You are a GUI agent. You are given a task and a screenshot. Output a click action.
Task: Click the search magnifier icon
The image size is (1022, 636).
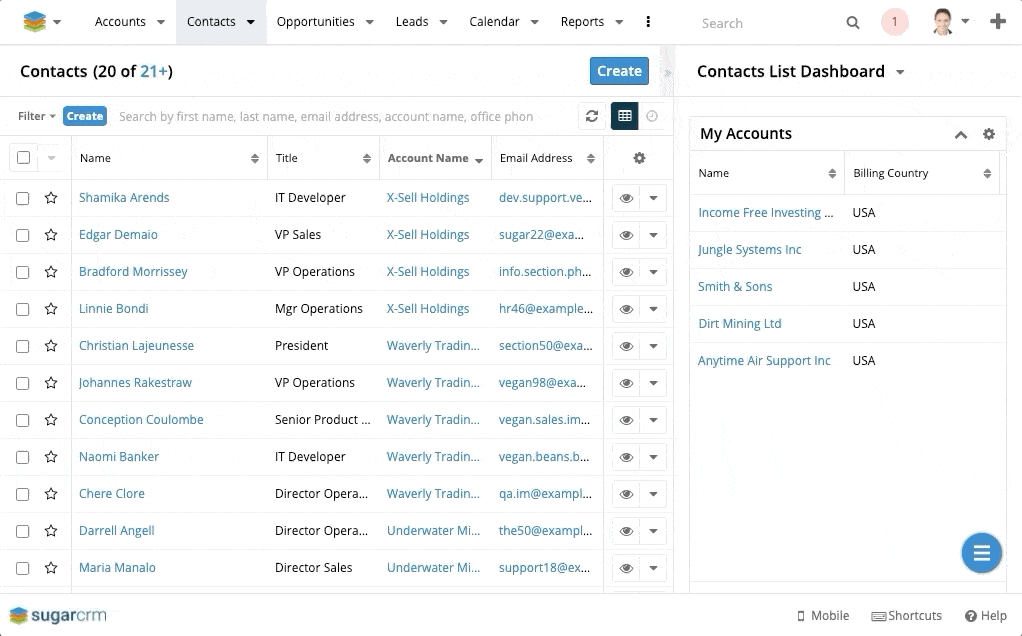[853, 22]
